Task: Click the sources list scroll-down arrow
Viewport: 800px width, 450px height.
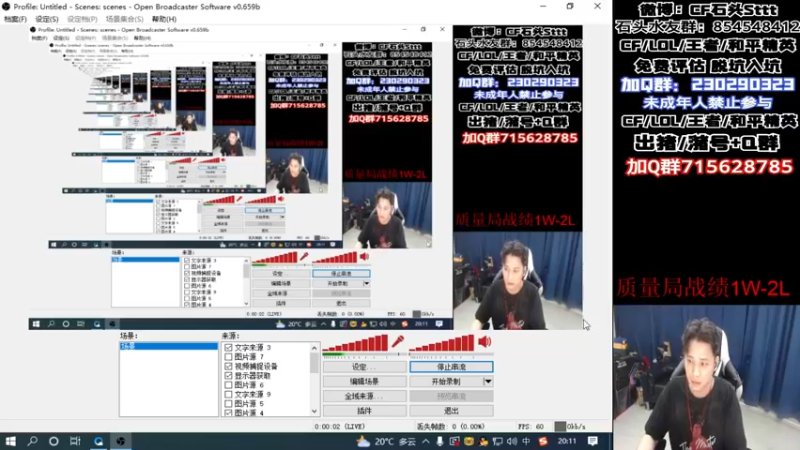Action: tap(314, 412)
